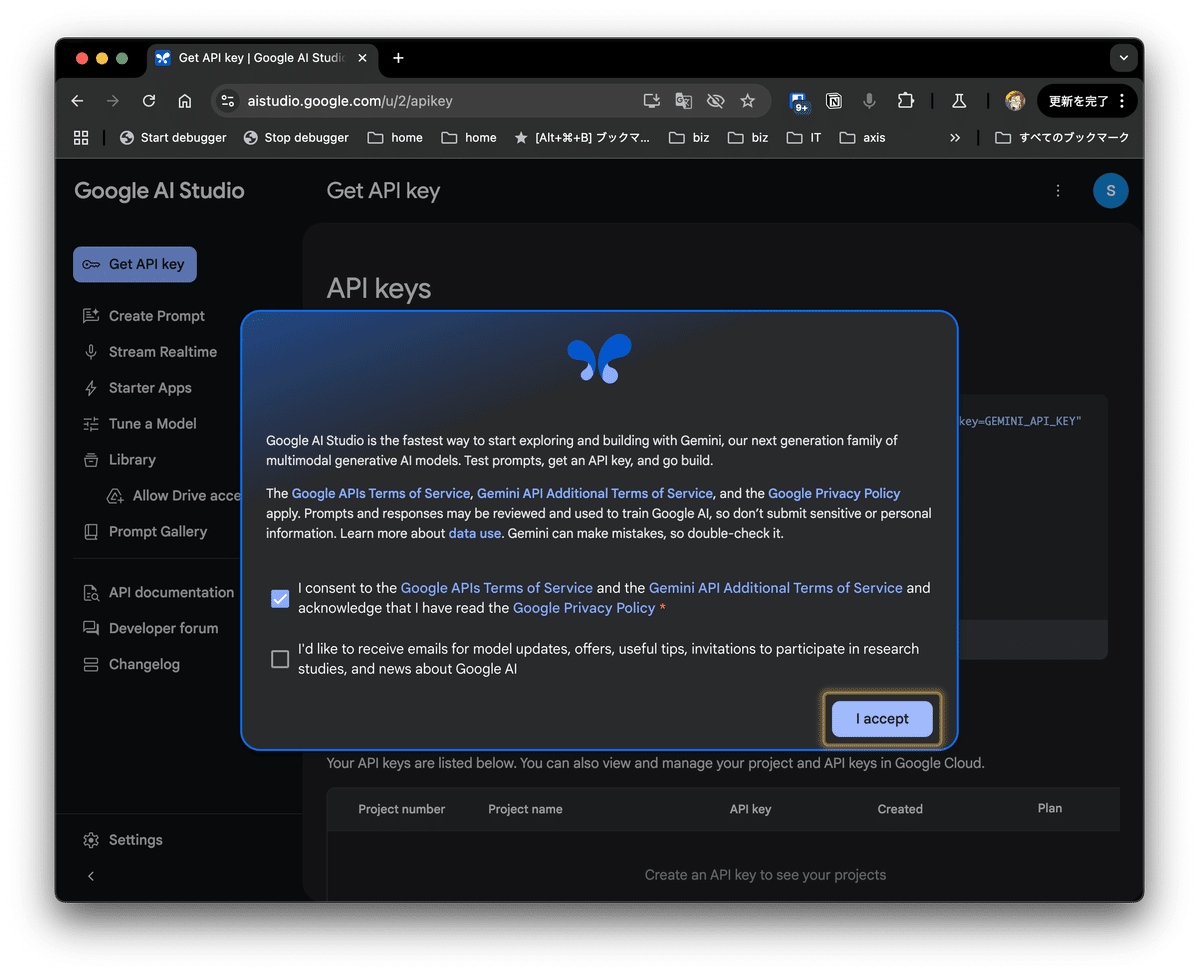This screenshot has width=1200, height=976.
Task: Select Allow Drive access under Library
Action: pos(174,496)
